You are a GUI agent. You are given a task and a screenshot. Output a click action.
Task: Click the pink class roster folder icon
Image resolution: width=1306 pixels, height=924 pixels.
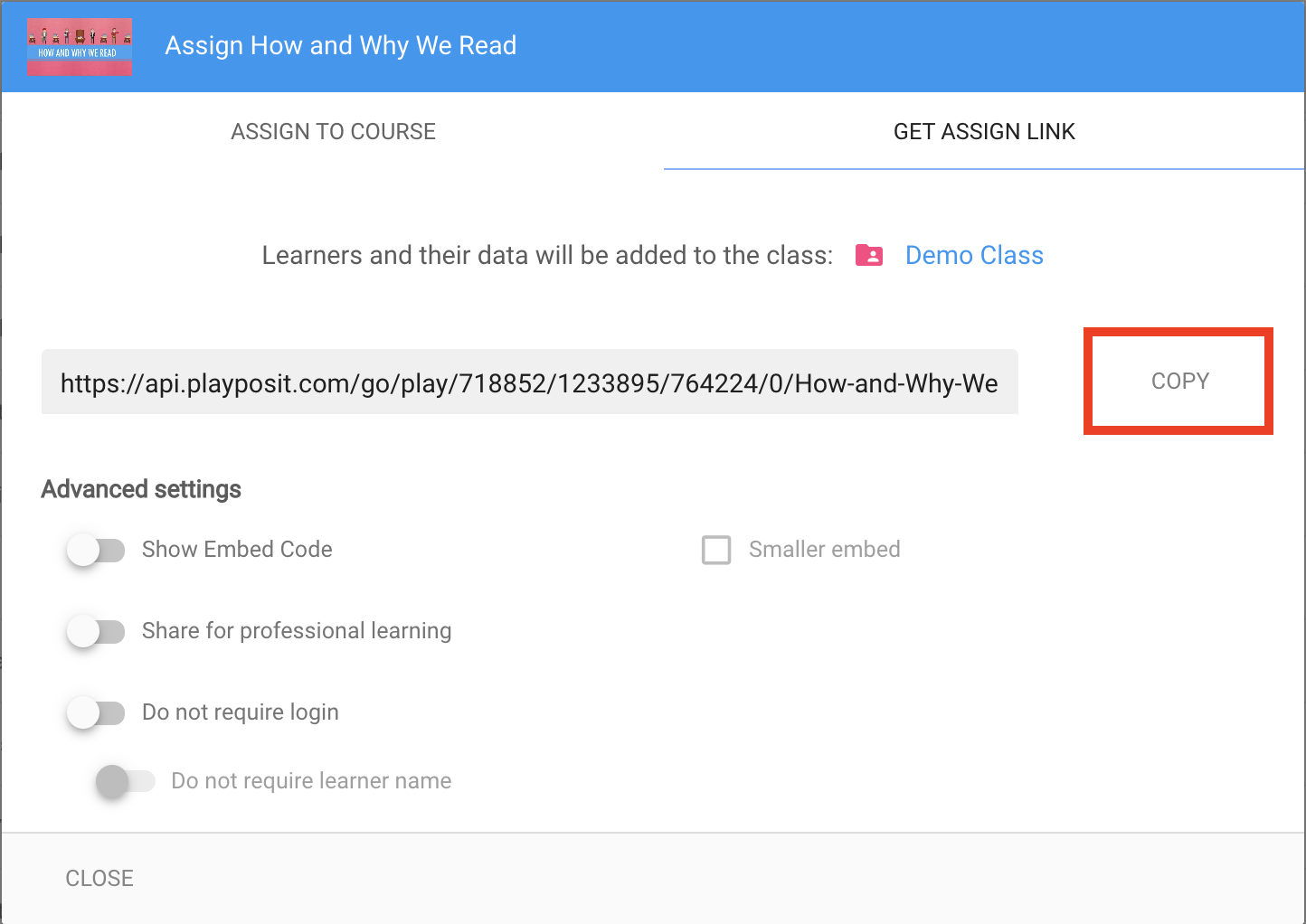point(868,256)
